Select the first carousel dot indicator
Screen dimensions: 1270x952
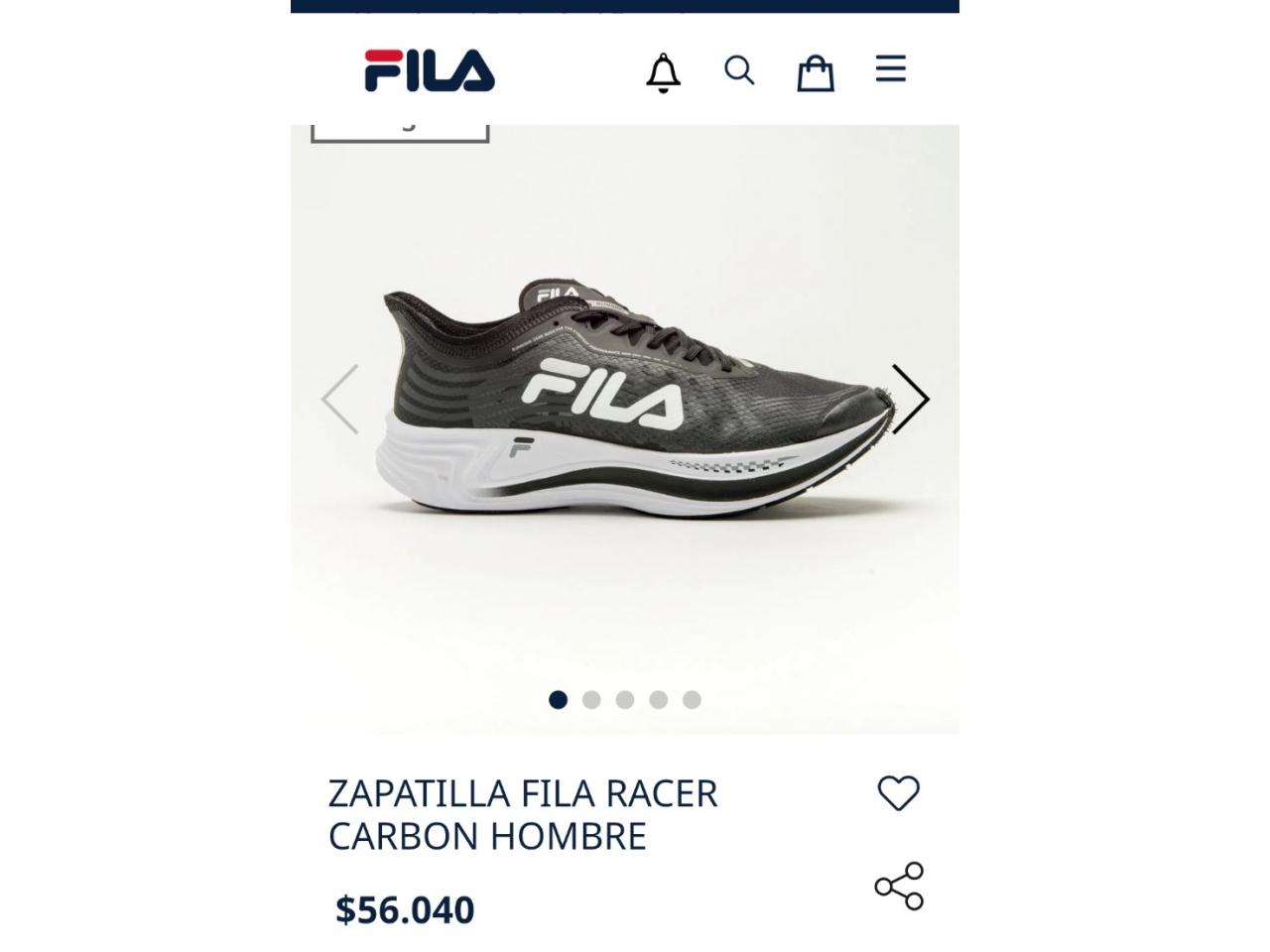pos(558,700)
